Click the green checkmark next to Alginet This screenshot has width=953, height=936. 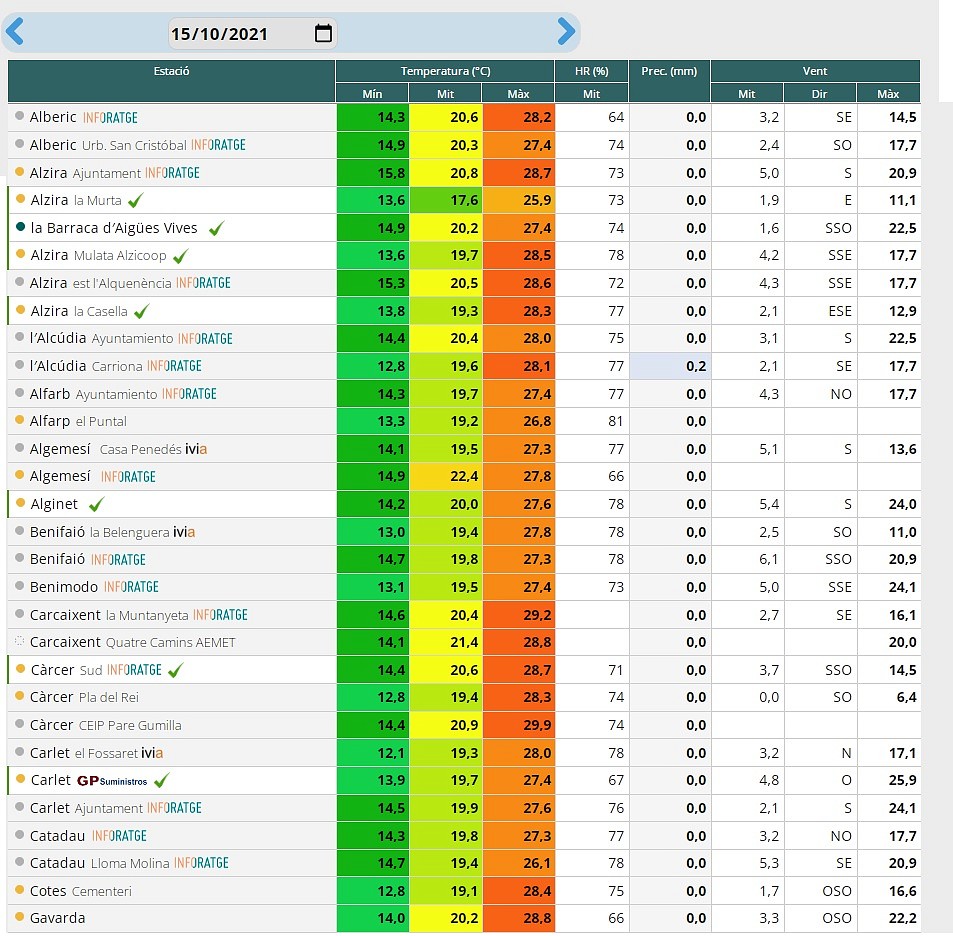[x=96, y=504]
